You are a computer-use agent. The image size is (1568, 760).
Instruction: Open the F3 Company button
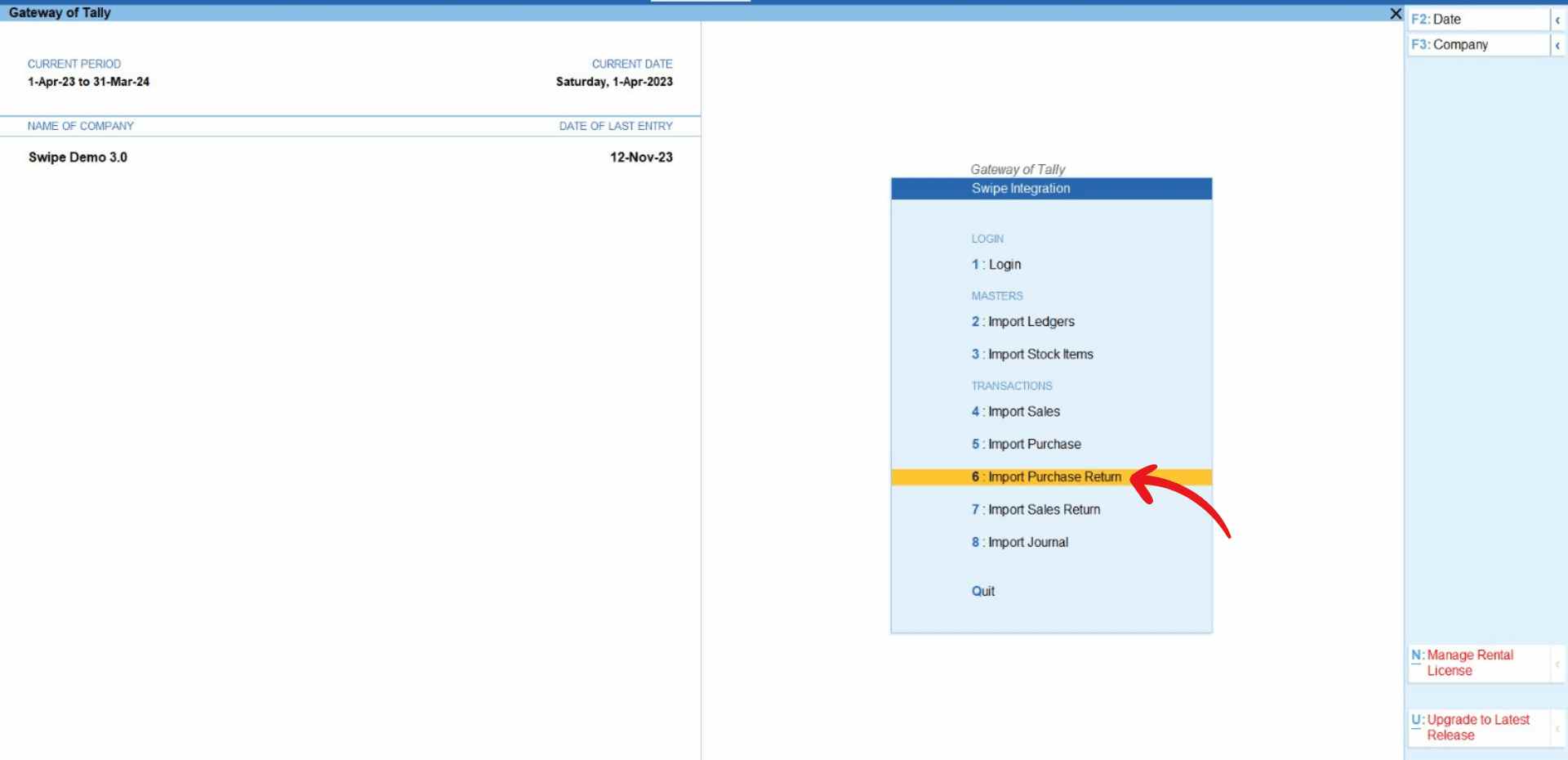[x=1479, y=45]
